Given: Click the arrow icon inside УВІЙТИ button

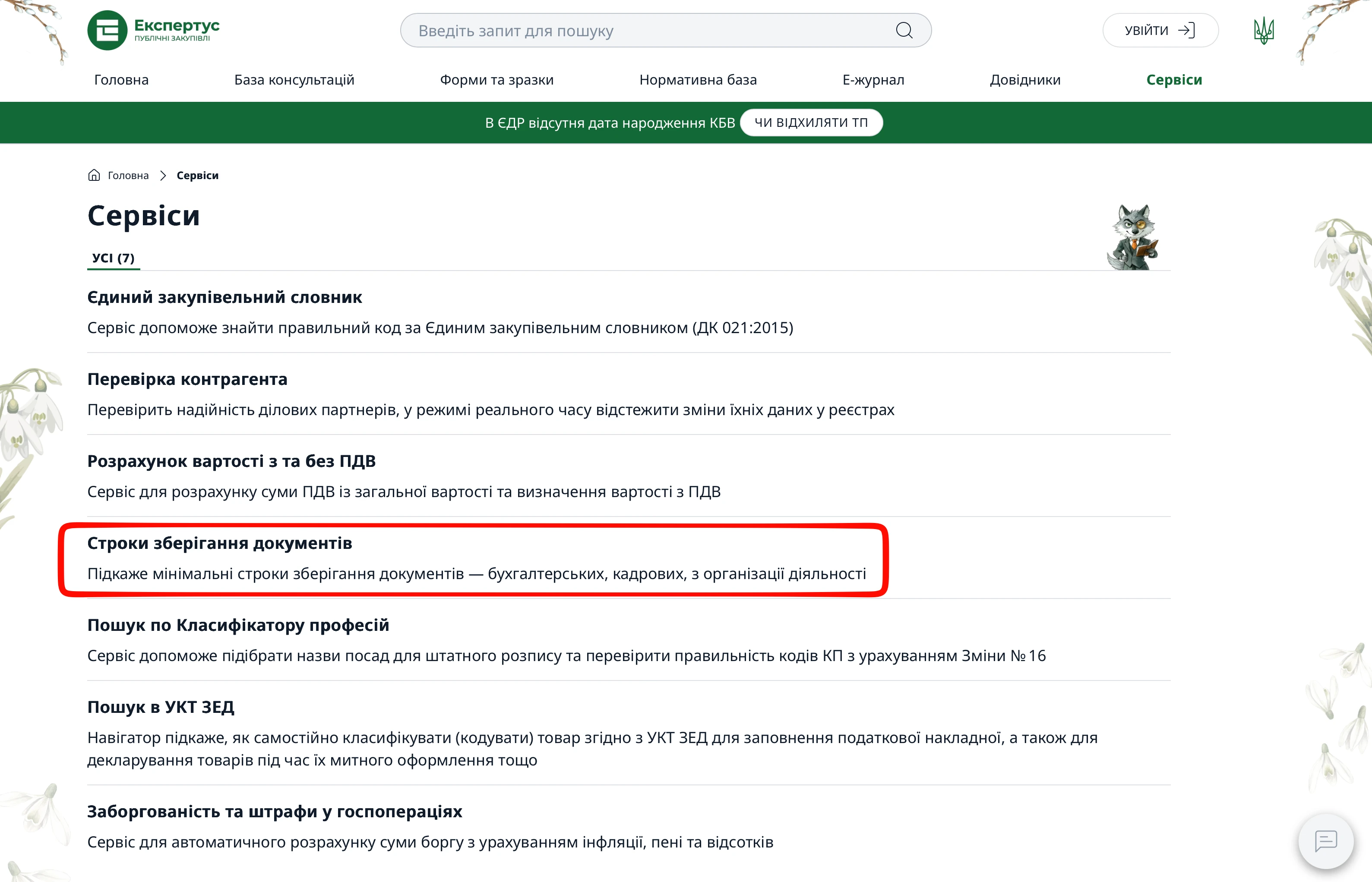Looking at the screenshot, I should pyautogui.click(x=1187, y=30).
